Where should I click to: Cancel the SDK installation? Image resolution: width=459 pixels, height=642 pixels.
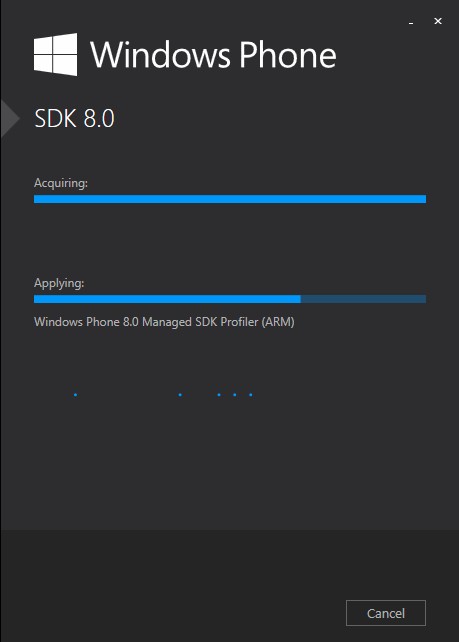[386, 613]
